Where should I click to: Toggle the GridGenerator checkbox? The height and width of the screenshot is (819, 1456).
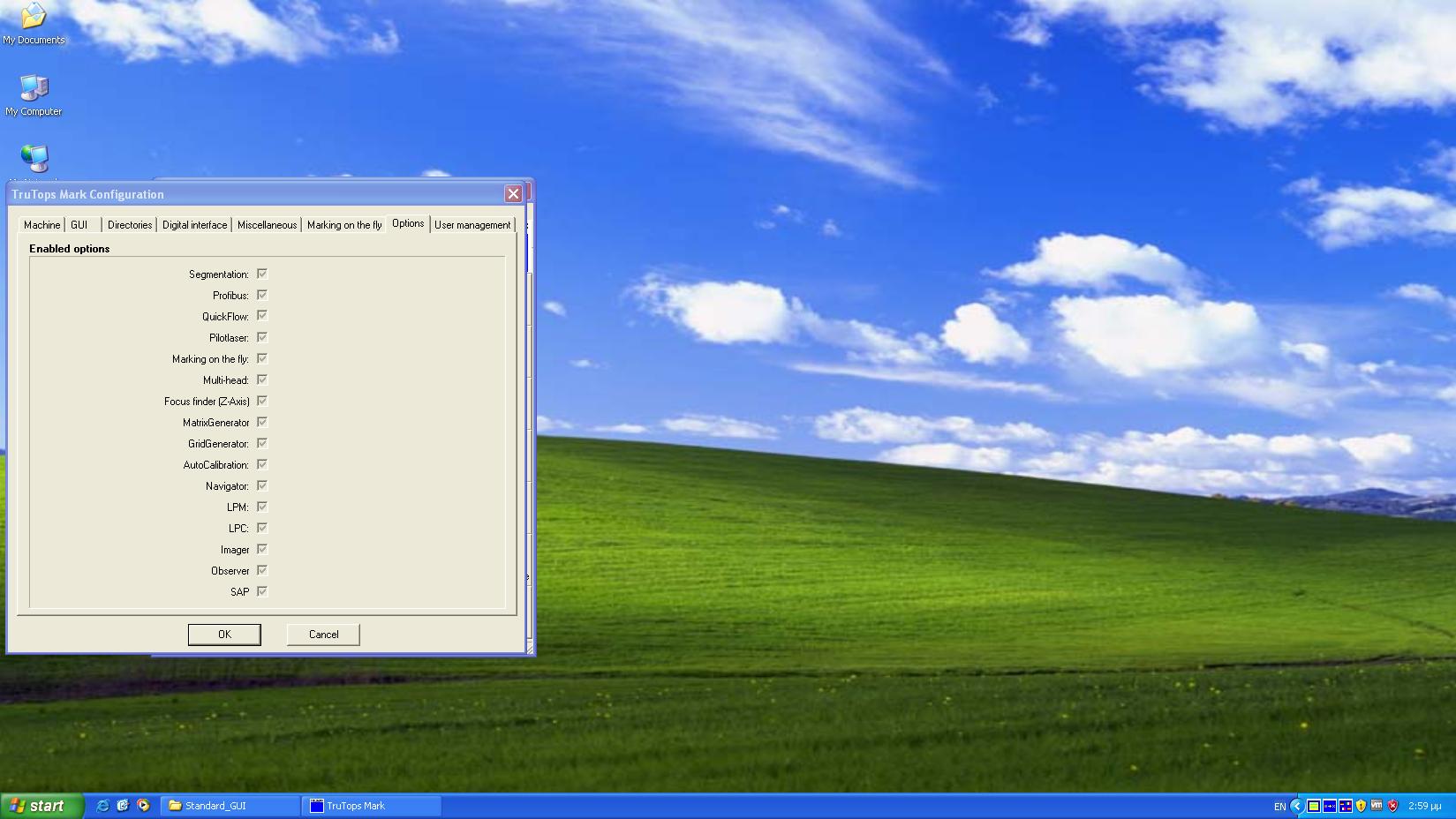pos(262,443)
